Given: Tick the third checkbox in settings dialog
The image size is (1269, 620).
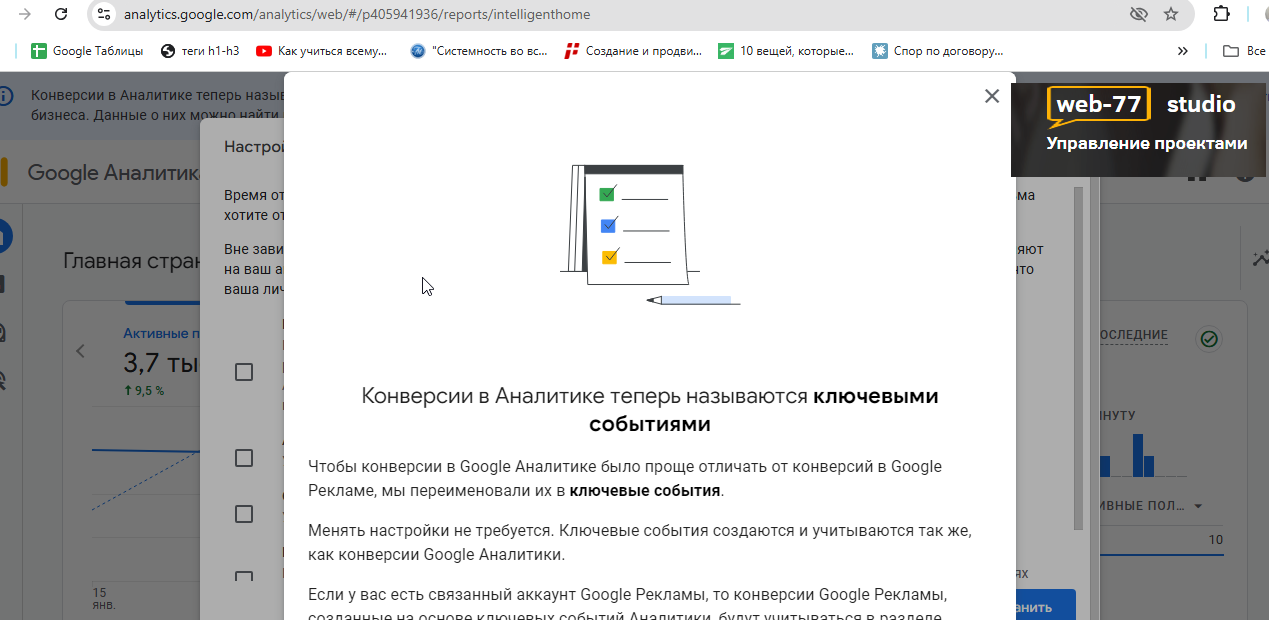Looking at the screenshot, I should 243,514.
